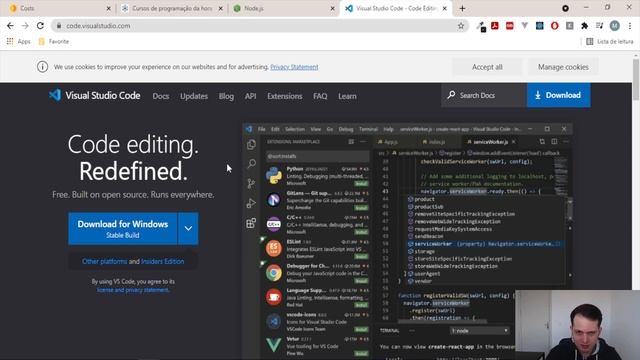Accept all cookies
The height and width of the screenshot is (360, 640).
coord(487,67)
